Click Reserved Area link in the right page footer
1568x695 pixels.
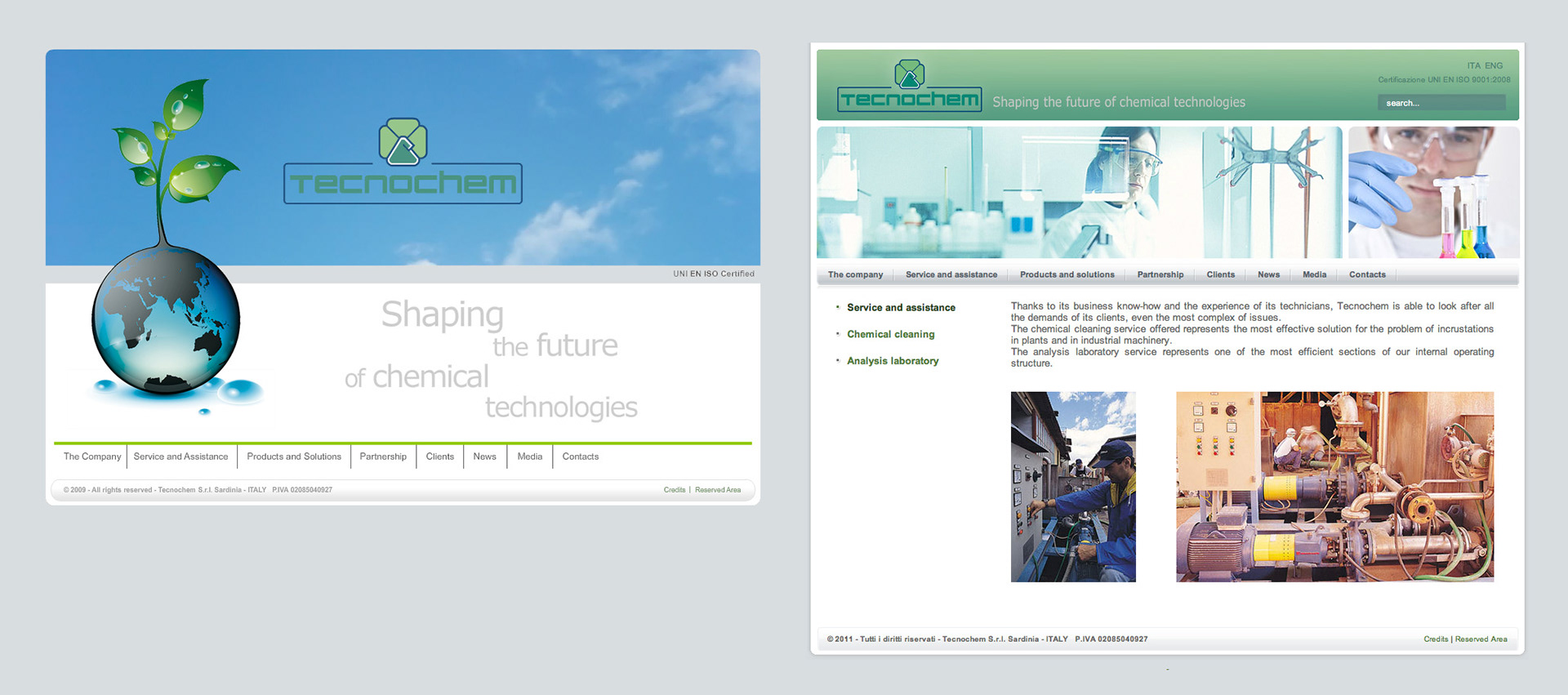click(x=1481, y=639)
